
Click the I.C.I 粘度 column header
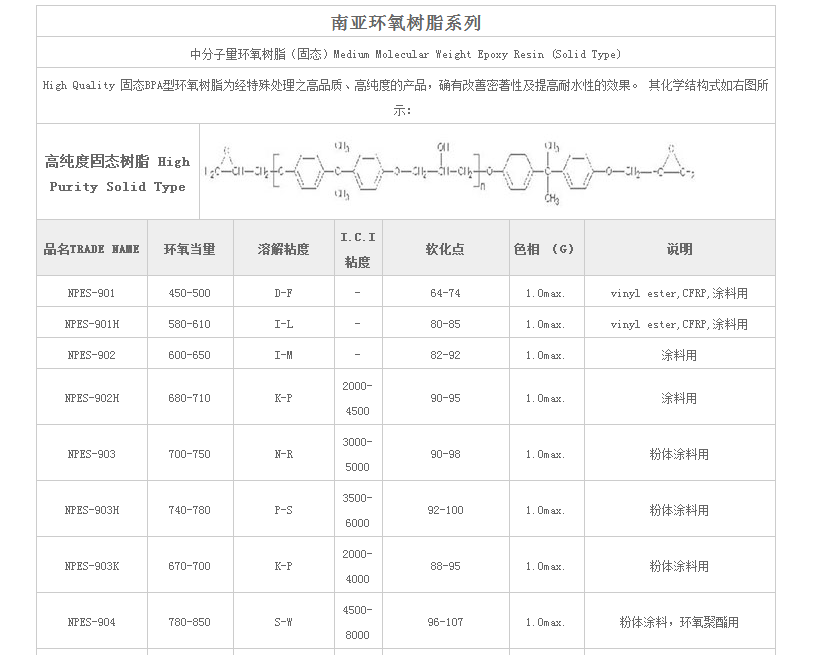coord(357,249)
